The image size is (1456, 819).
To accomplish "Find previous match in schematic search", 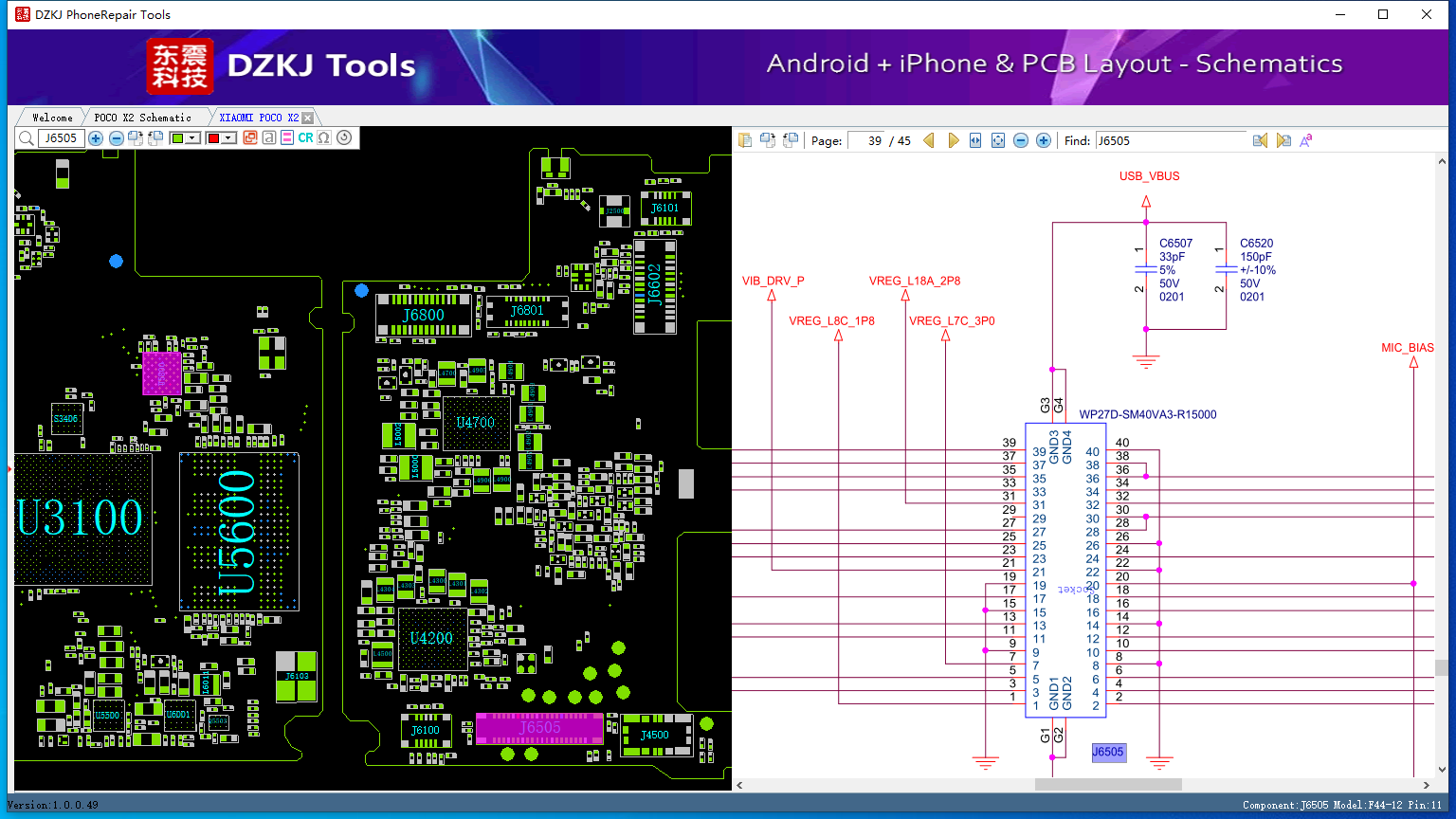I will (x=1260, y=140).
